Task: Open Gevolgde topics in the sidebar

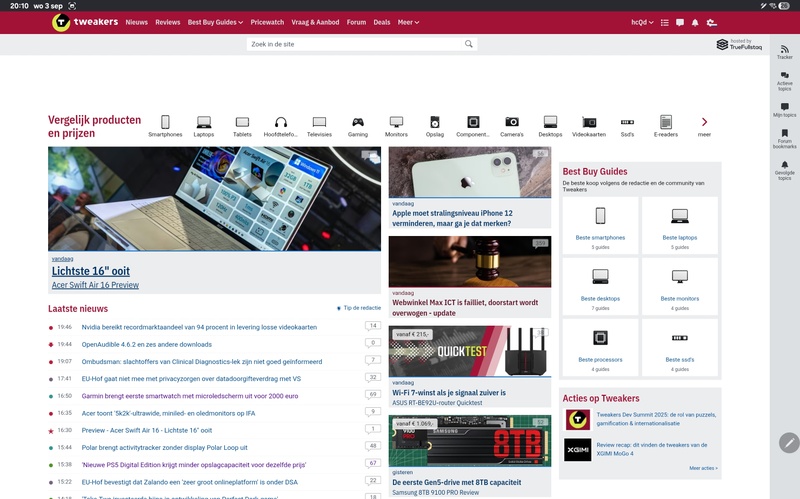Action: [x=785, y=170]
